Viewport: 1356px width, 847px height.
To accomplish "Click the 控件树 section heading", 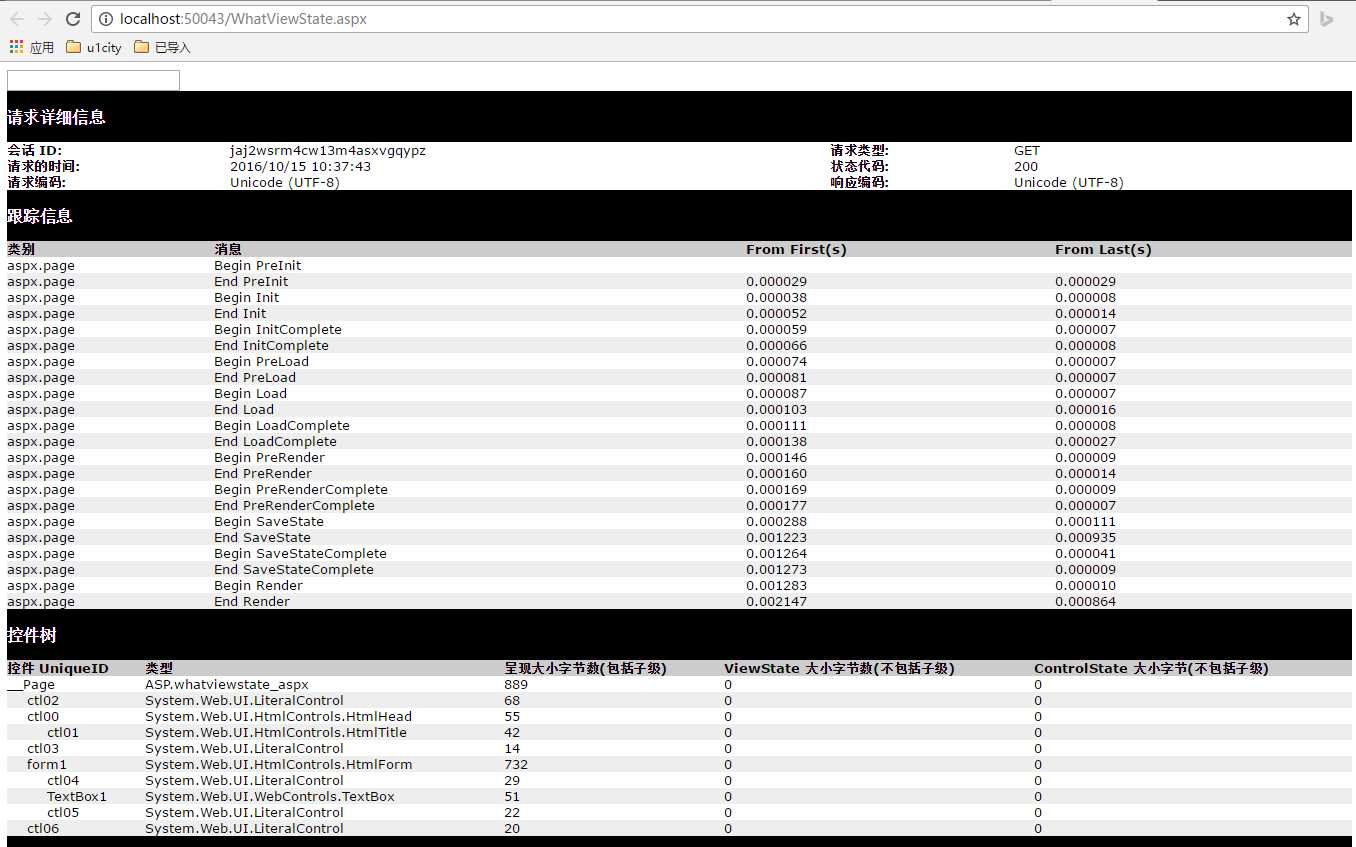I will point(32,635).
